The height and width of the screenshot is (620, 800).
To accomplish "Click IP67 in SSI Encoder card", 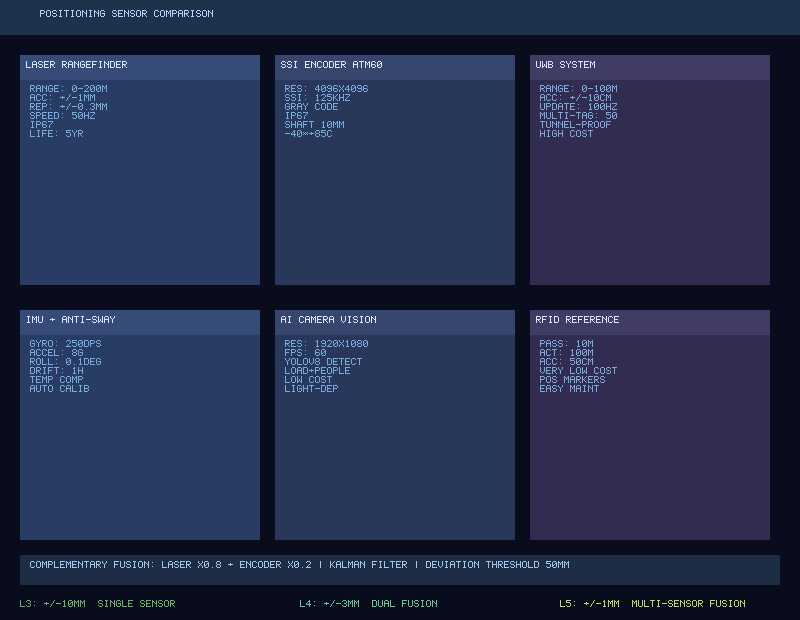I will pos(296,116).
